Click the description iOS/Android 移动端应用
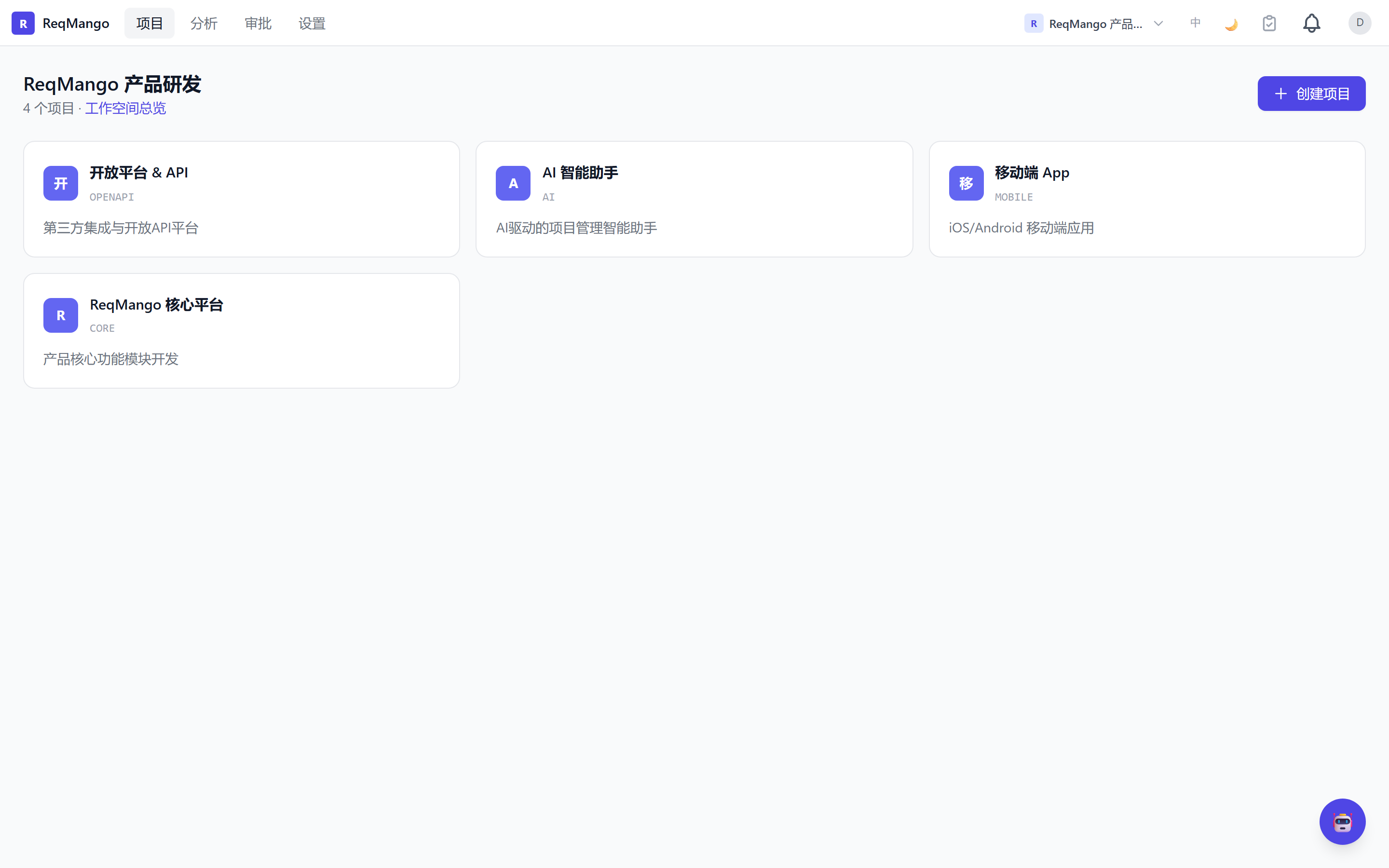The height and width of the screenshot is (868, 1389). pos(1021,228)
